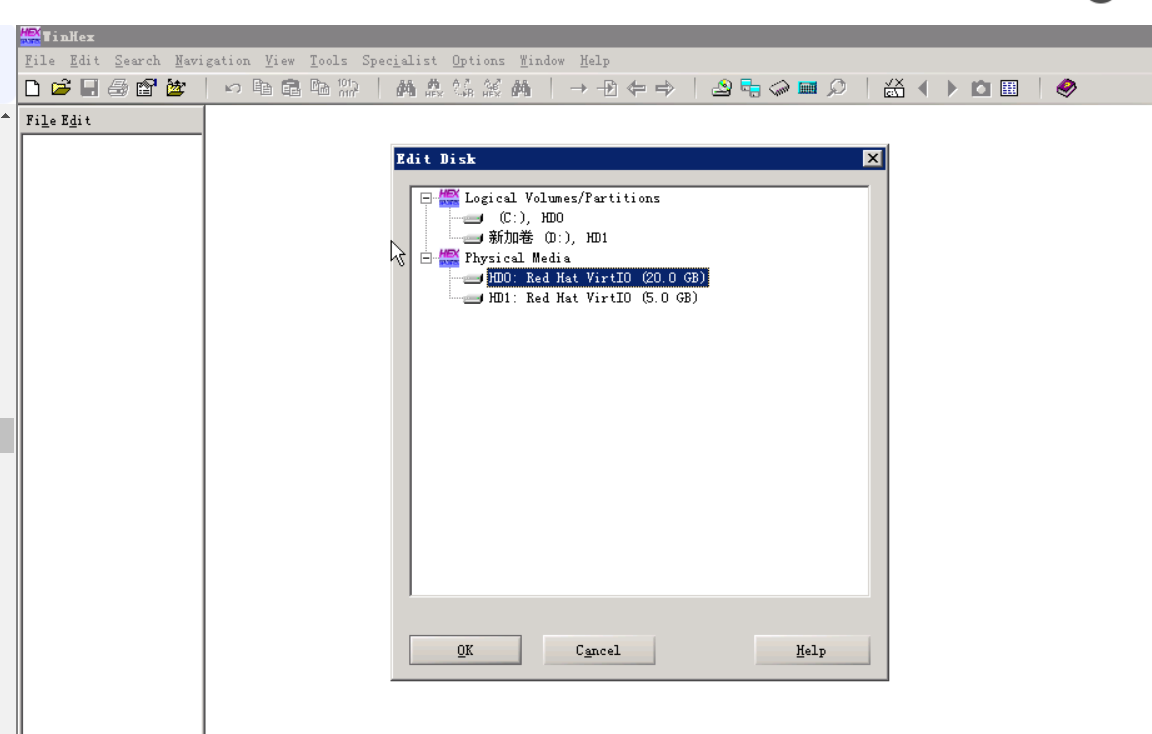Select HD0: Red Hat VirtIO (20.0 GB)

click(598, 278)
